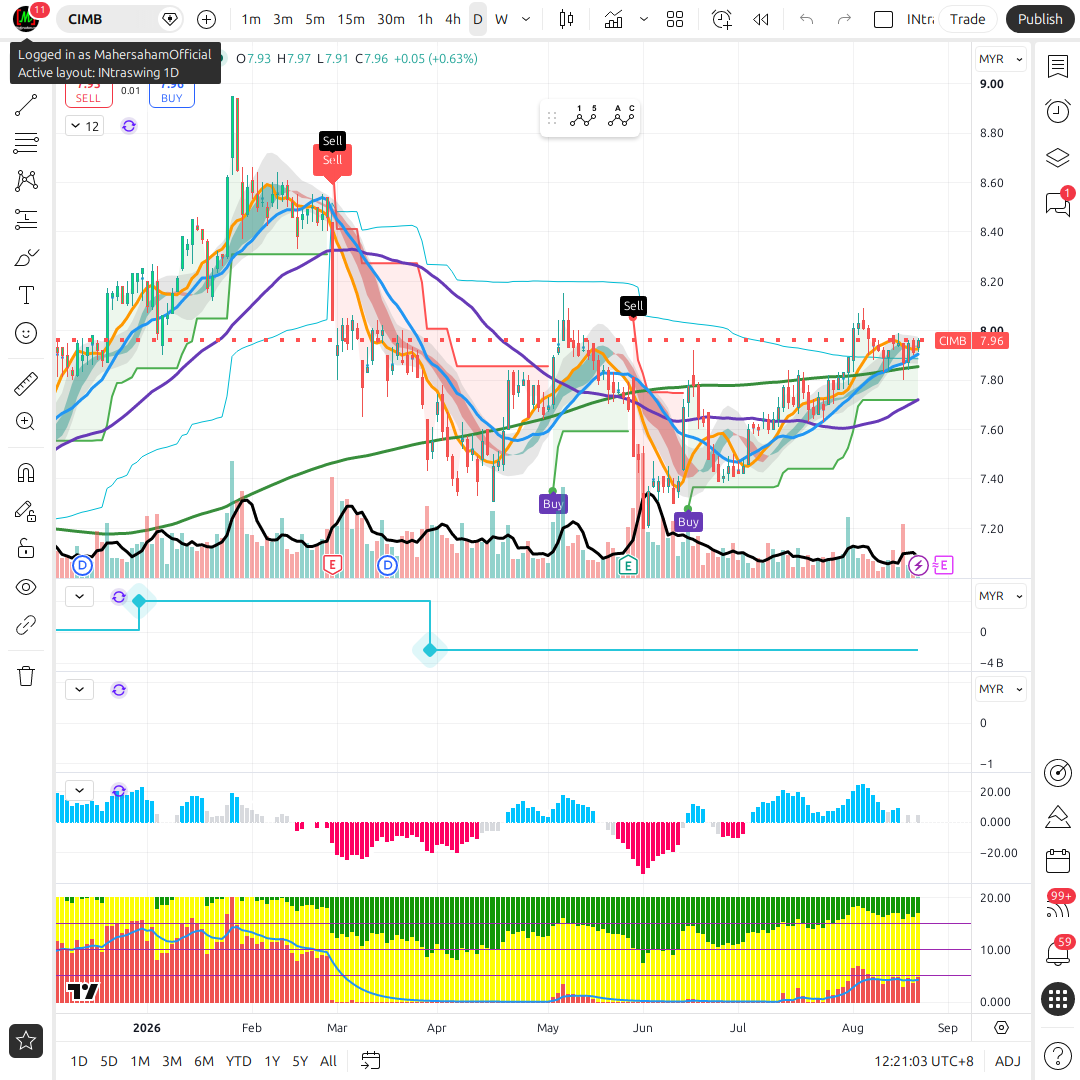Click the Publish button
The height and width of the screenshot is (1080, 1080).
[x=1040, y=19]
